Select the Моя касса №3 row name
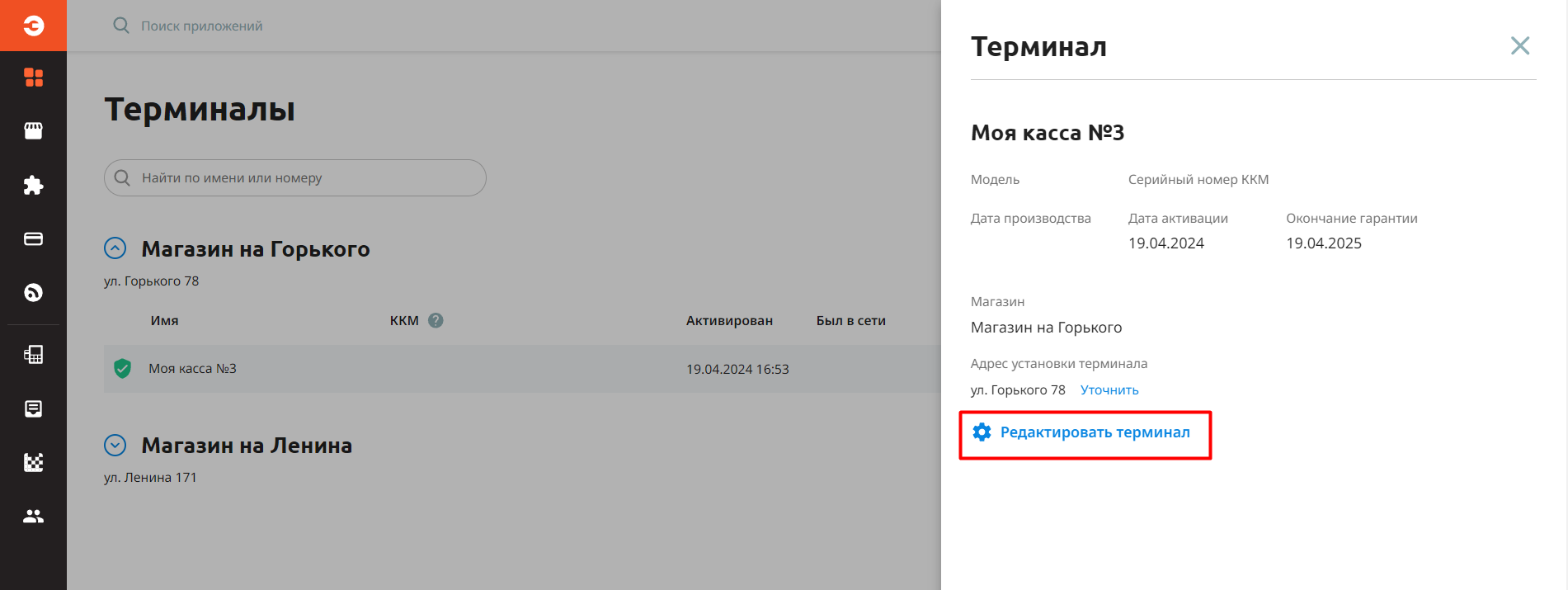Image resolution: width=1568 pixels, height=590 pixels. [x=192, y=369]
